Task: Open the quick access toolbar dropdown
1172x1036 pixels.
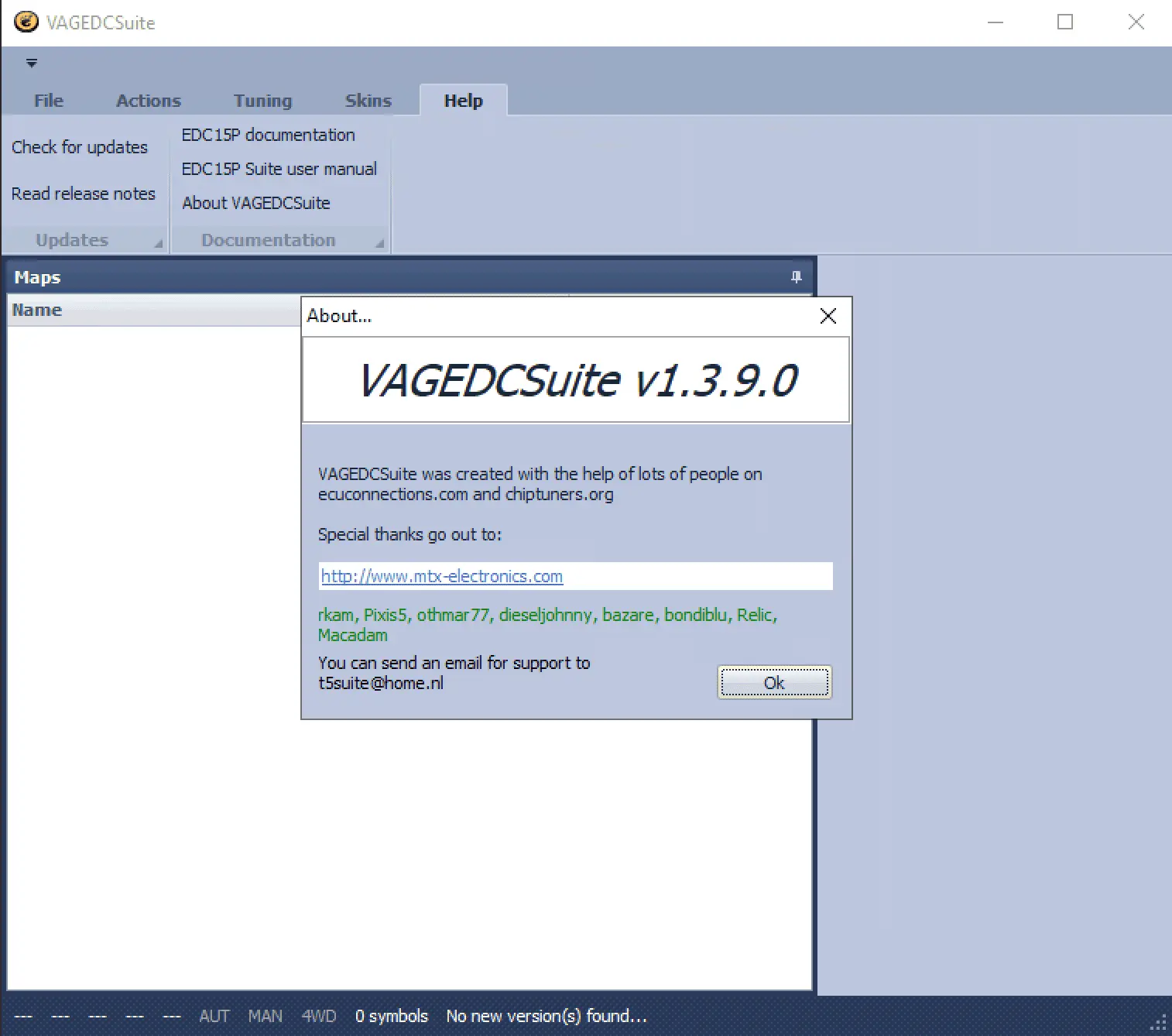Action: click(32, 63)
